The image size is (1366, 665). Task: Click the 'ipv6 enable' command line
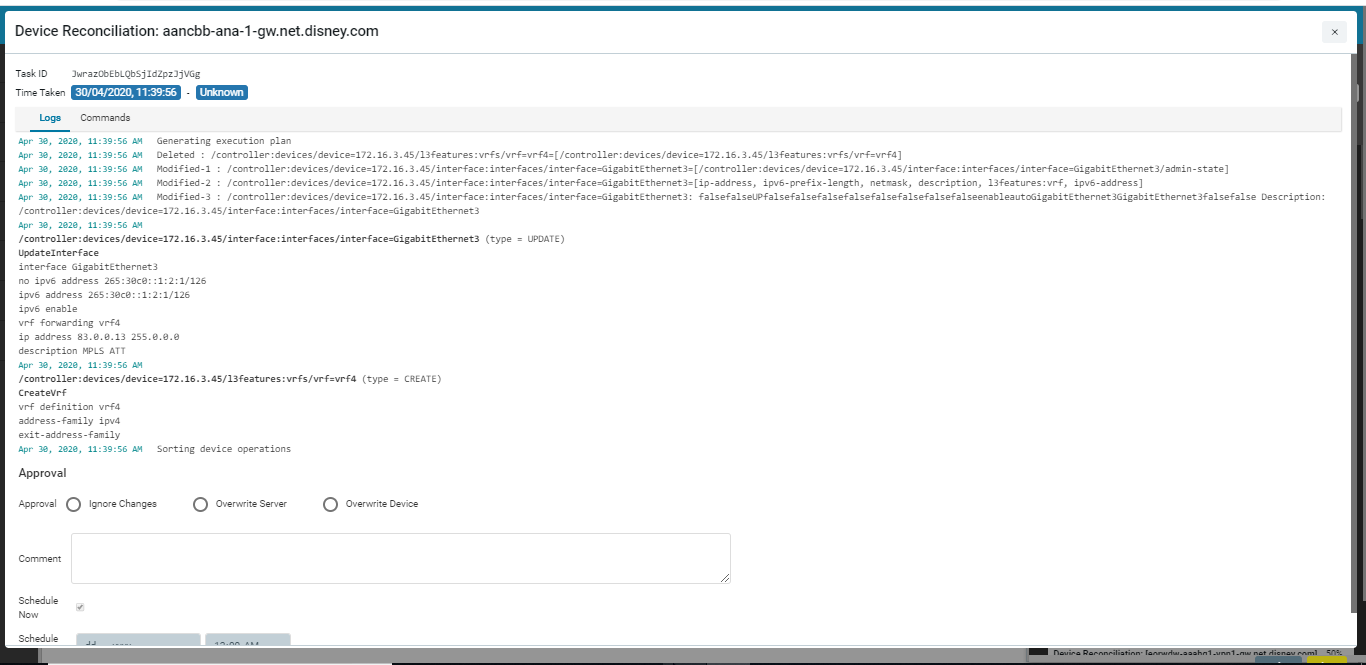[48, 309]
